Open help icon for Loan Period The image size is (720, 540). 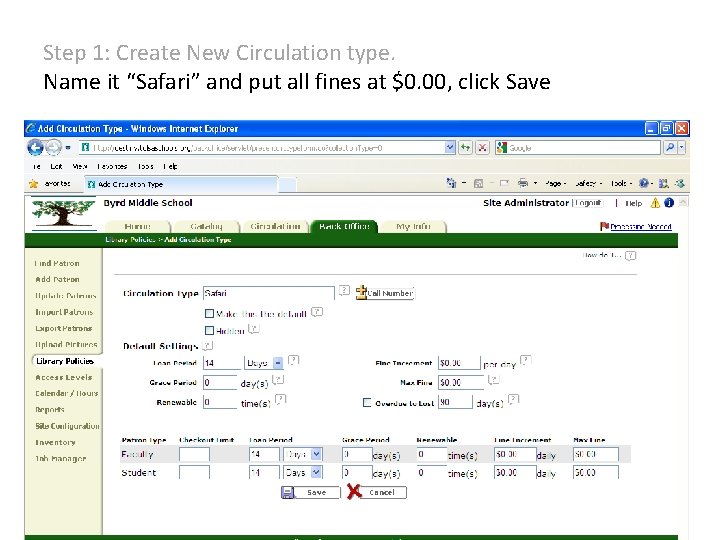coord(293,361)
